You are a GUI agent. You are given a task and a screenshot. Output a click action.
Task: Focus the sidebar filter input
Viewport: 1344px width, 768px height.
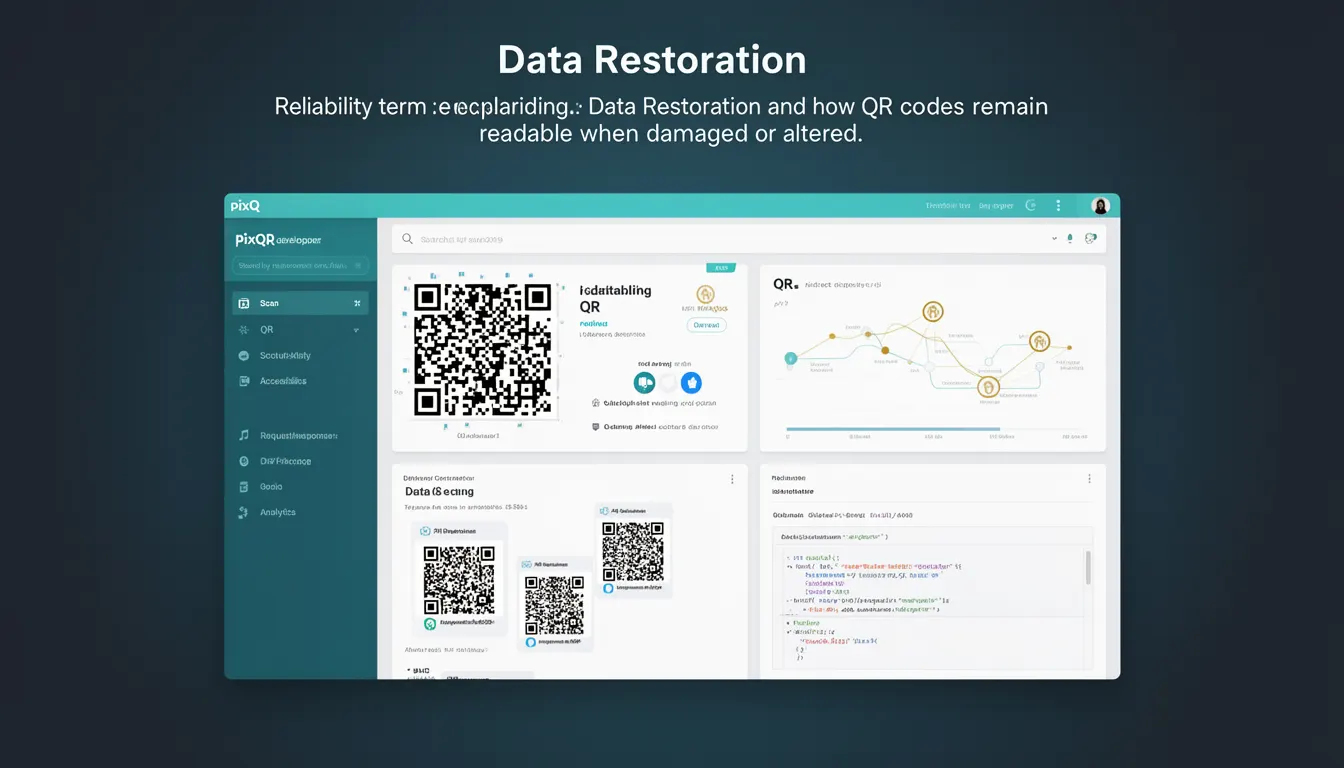point(300,266)
